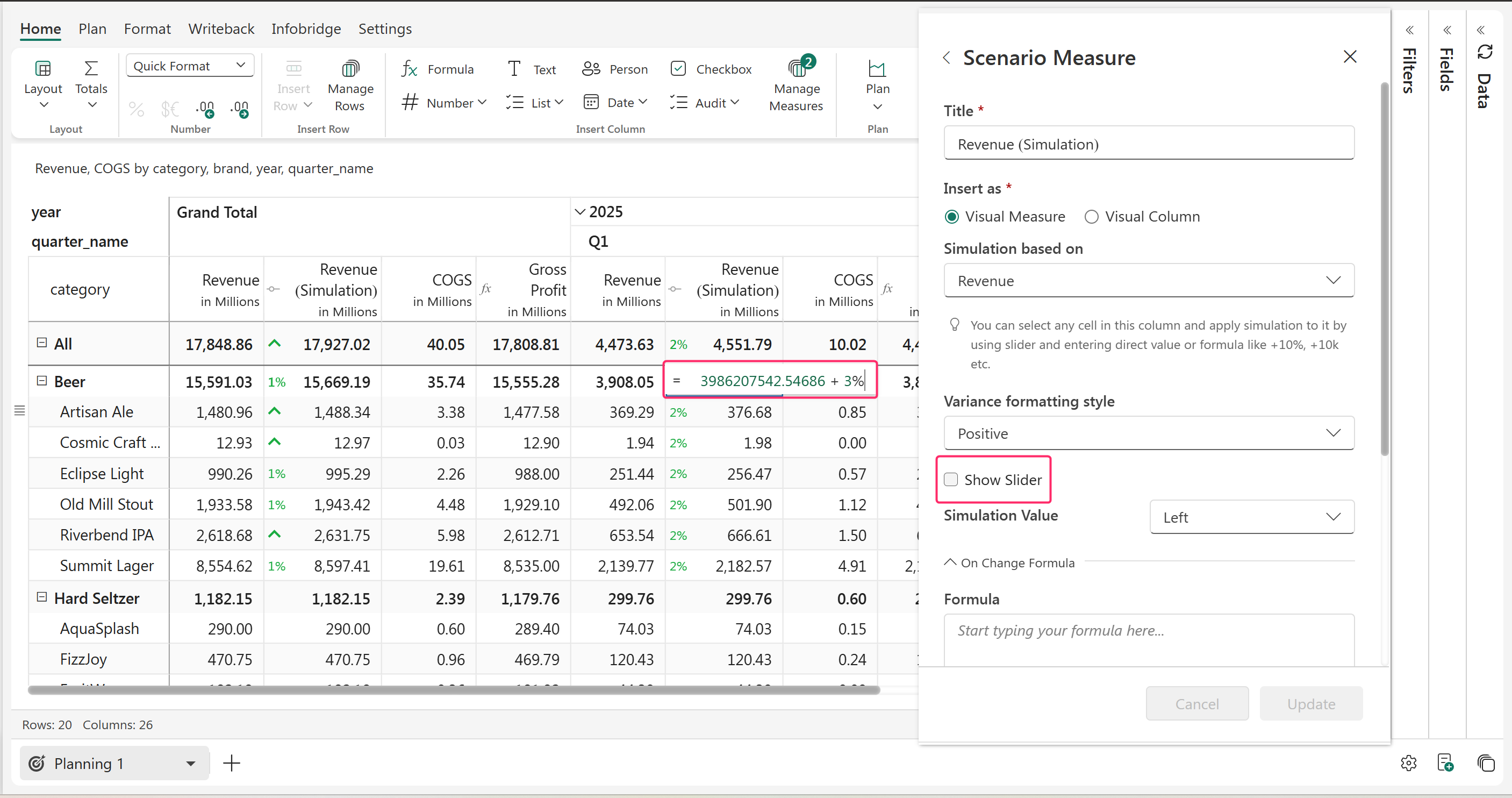Screen dimensions: 1512x798
Task: Click the Layout grid icon
Action: 43,69
